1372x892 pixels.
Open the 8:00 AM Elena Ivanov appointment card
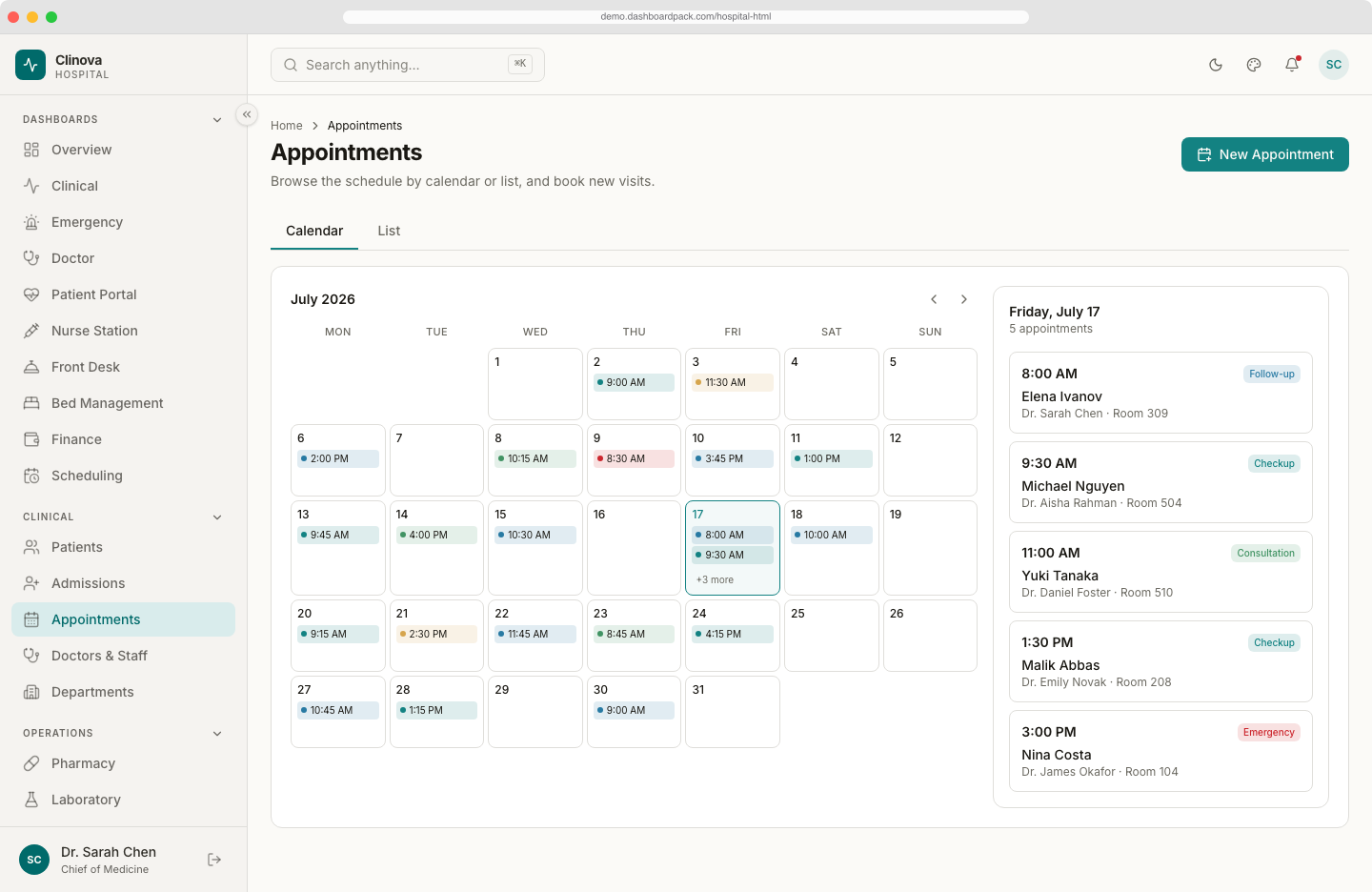point(1160,393)
